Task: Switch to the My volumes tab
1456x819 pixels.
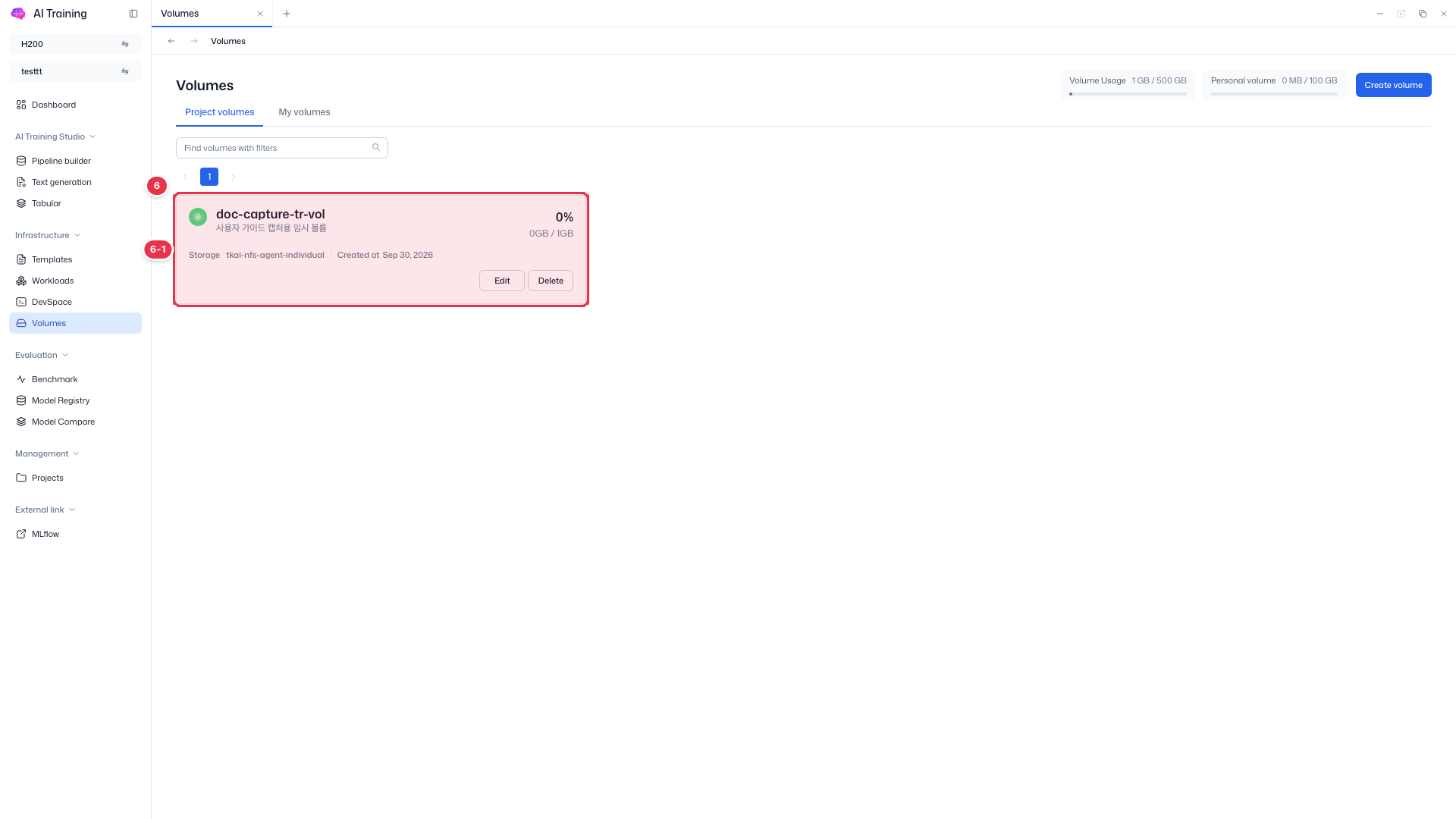Action: [x=304, y=112]
